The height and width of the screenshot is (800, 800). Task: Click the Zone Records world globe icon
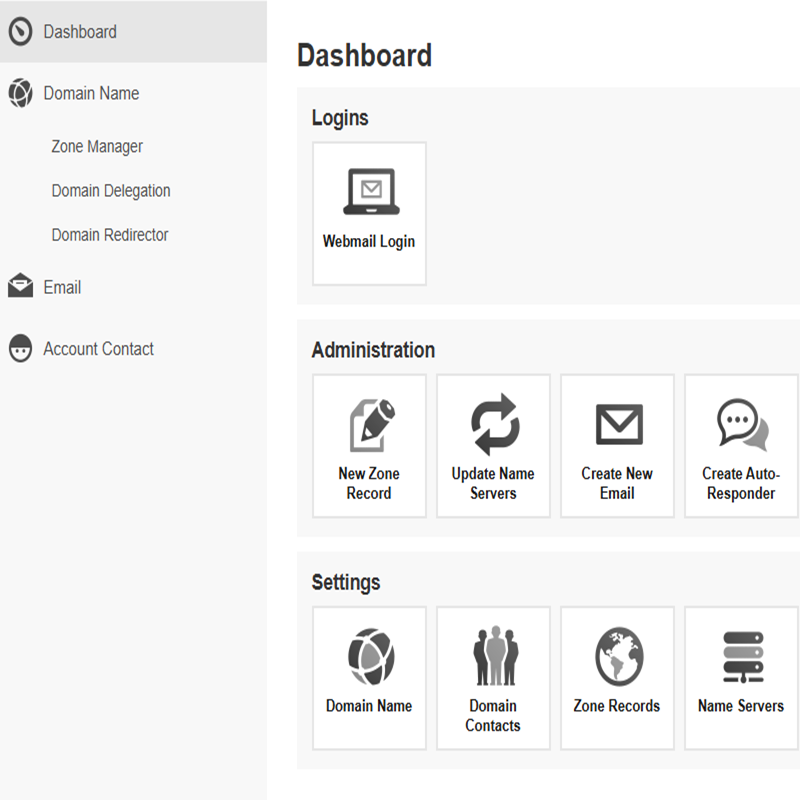point(617,657)
